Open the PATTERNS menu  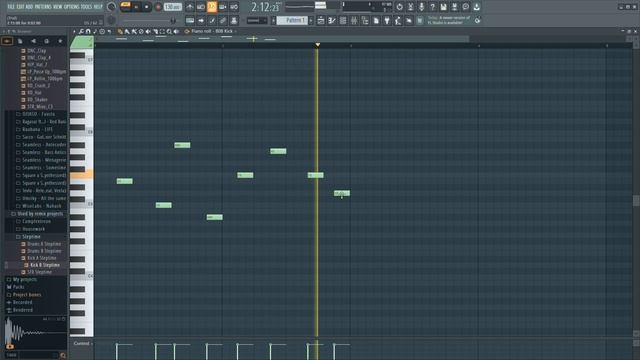point(43,7)
